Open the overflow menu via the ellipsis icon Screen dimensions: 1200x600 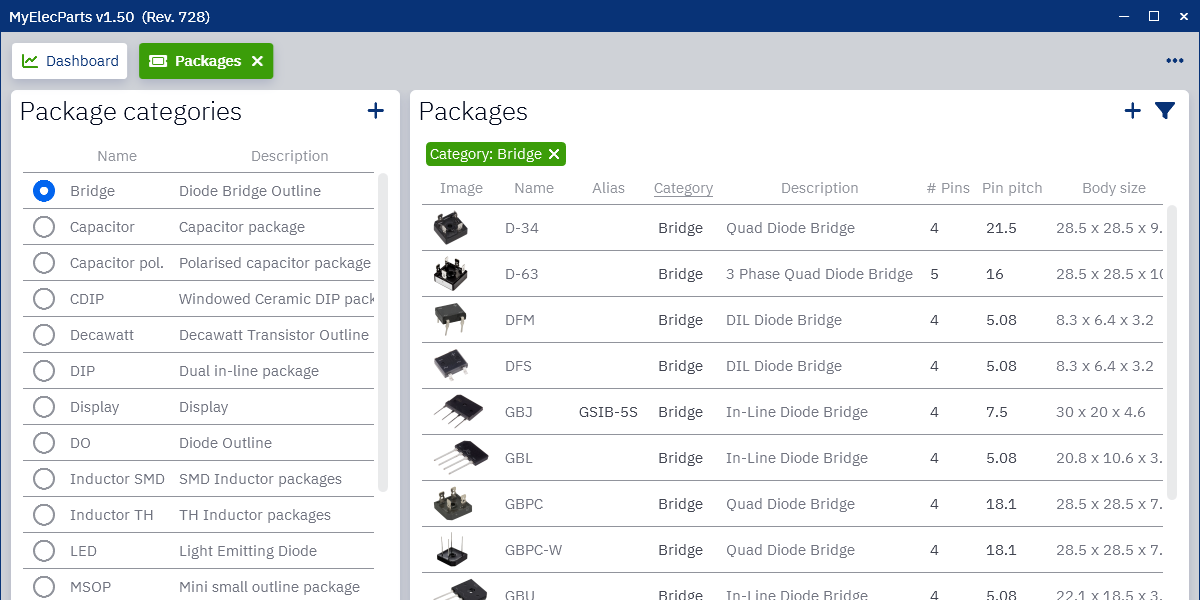click(x=1174, y=60)
